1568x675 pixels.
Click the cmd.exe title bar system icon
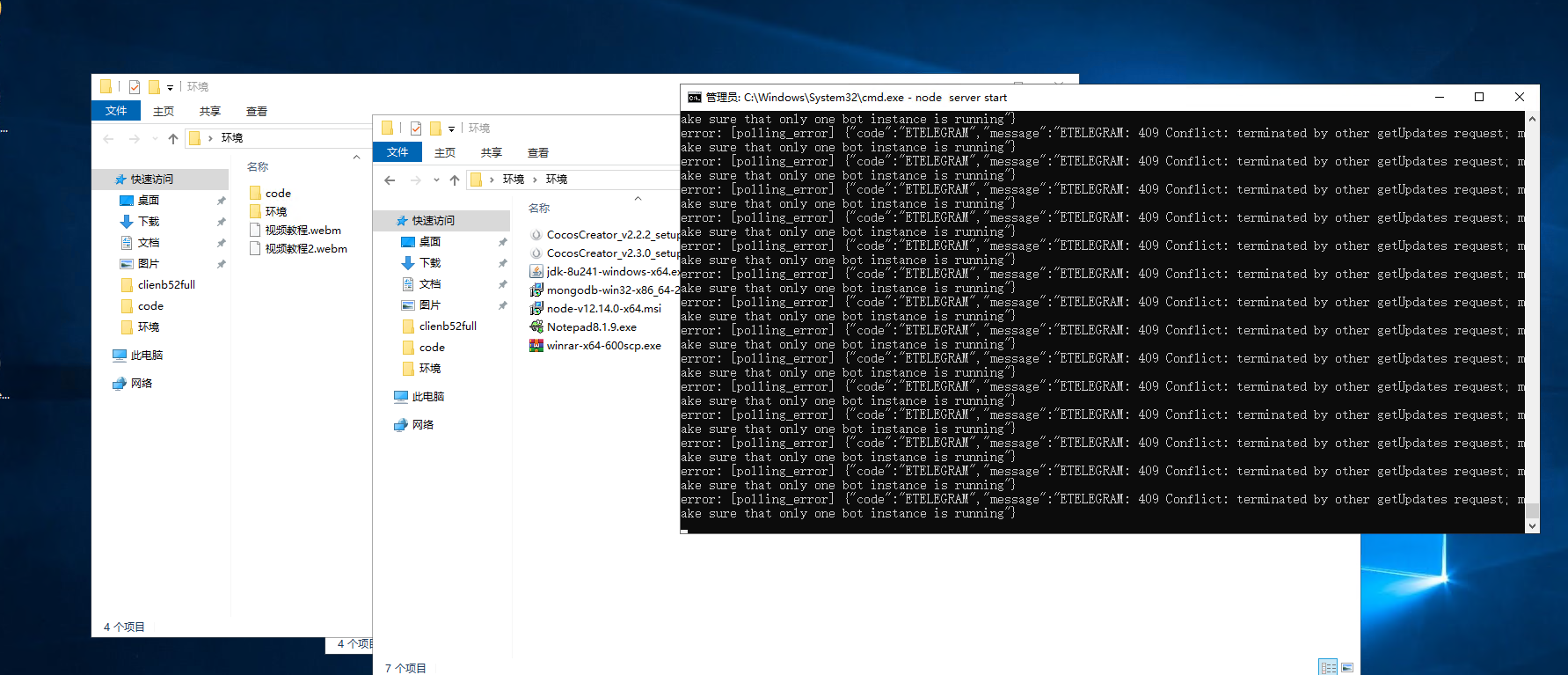[x=694, y=97]
